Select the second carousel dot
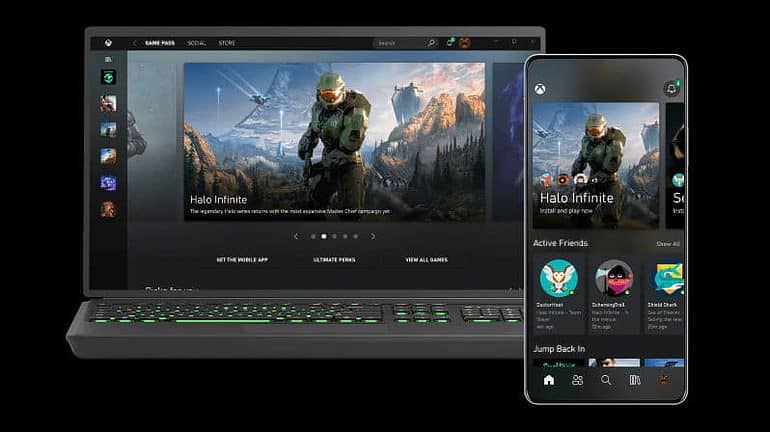The height and width of the screenshot is (432, 770). pos(324,237)
